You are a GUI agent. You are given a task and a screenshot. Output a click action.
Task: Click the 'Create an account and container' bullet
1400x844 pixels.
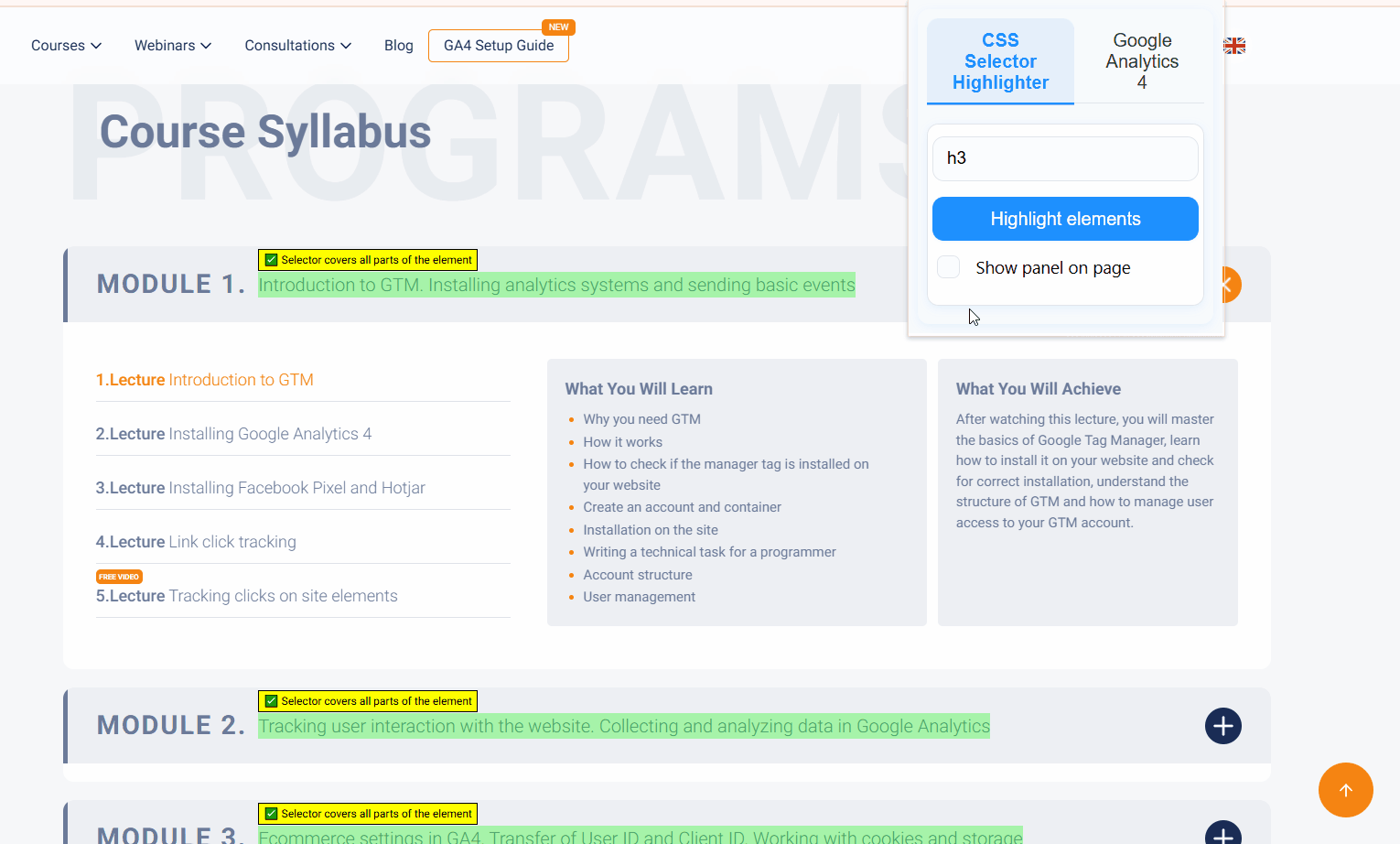[683, 507]
